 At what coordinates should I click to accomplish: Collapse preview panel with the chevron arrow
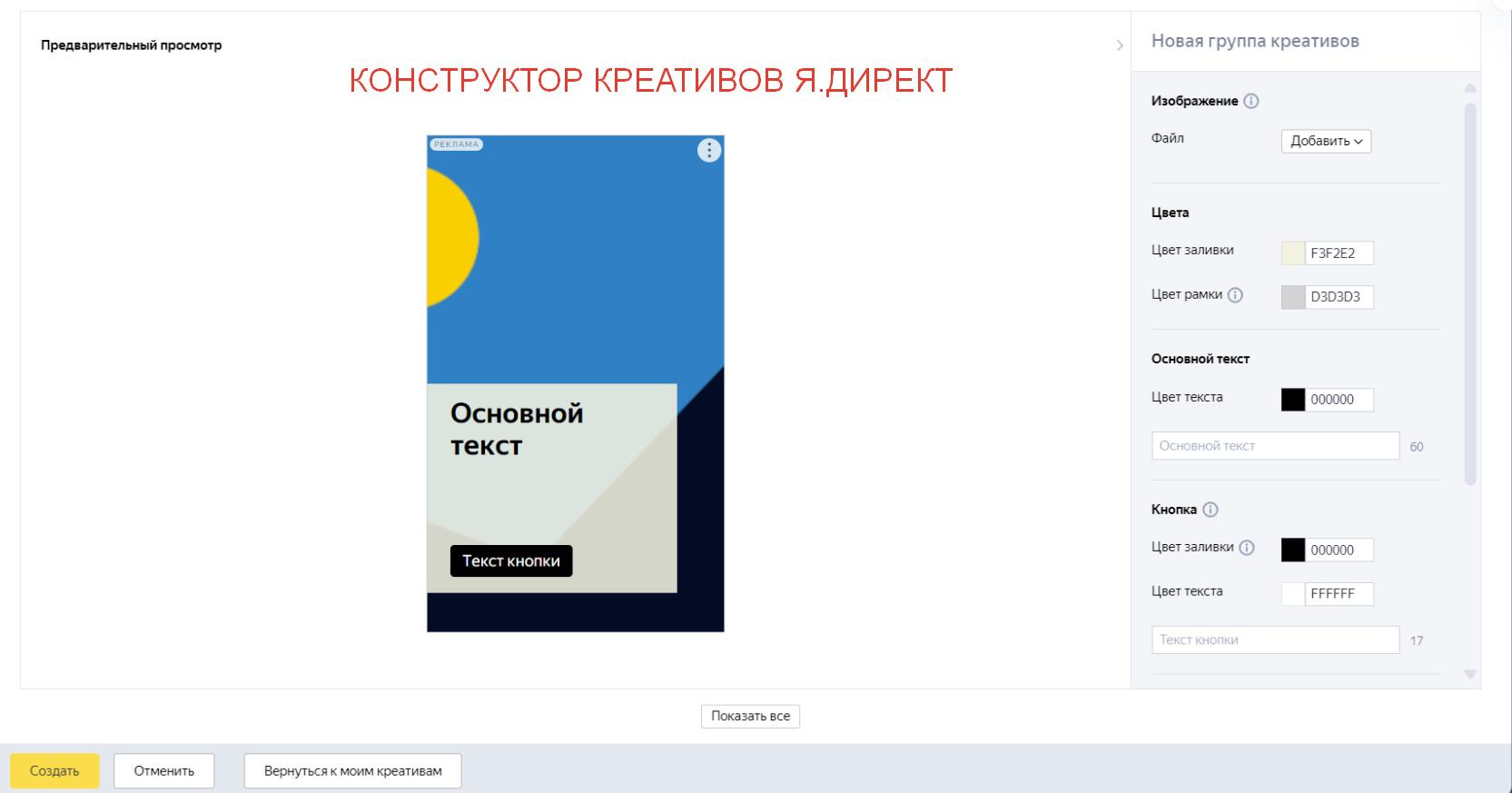pyautogui.click(x=1120, y=45)
